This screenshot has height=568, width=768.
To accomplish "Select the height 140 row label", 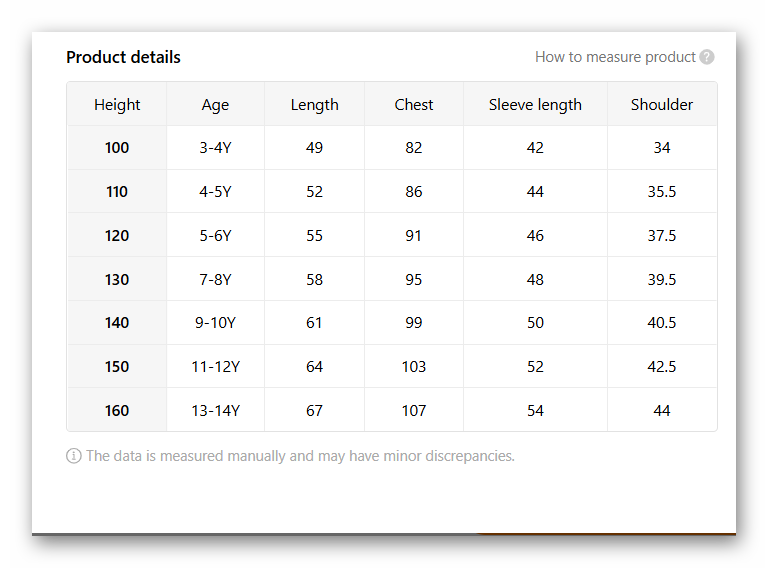I will click(117, 323).
